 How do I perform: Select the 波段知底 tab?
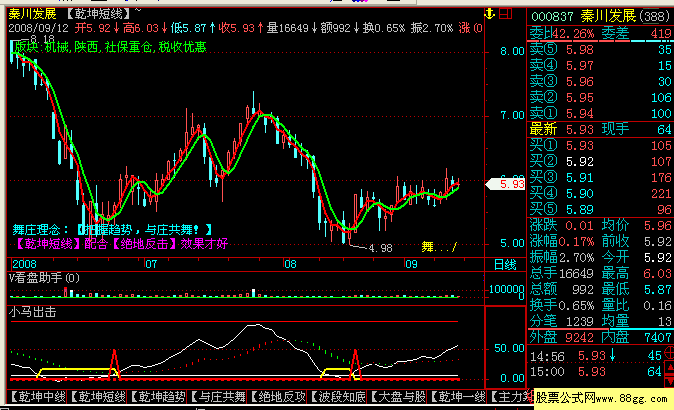point(338,397)
